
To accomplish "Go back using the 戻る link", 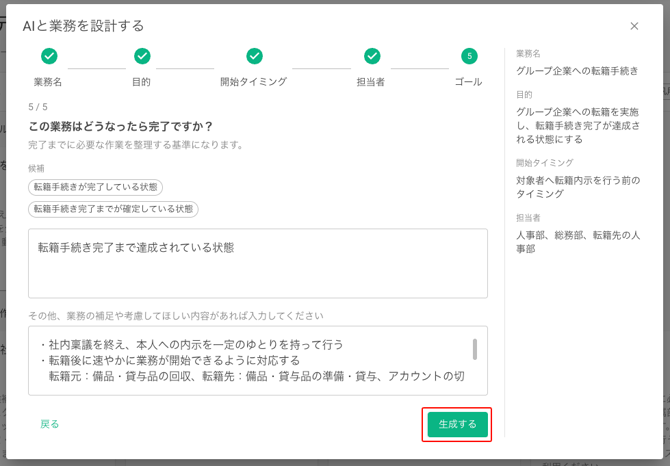I will click(50, 424).
